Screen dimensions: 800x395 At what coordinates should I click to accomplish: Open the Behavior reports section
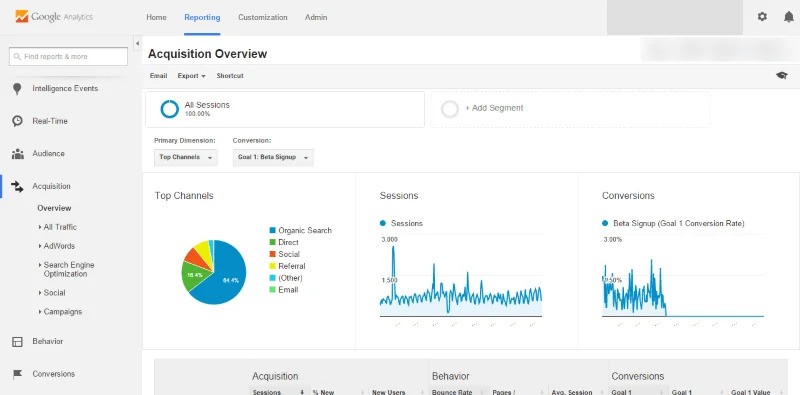coord(47,341)
